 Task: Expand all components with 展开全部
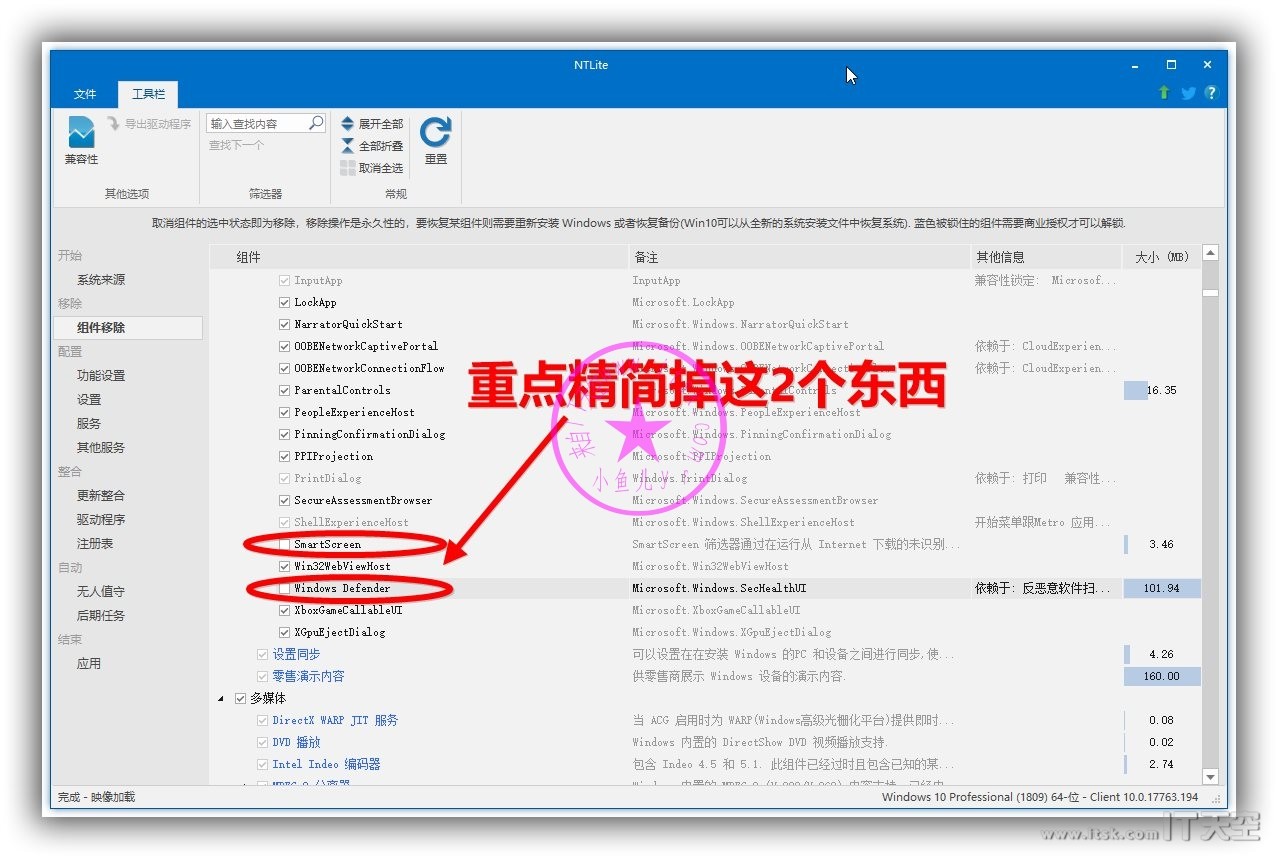pos(372,124)
